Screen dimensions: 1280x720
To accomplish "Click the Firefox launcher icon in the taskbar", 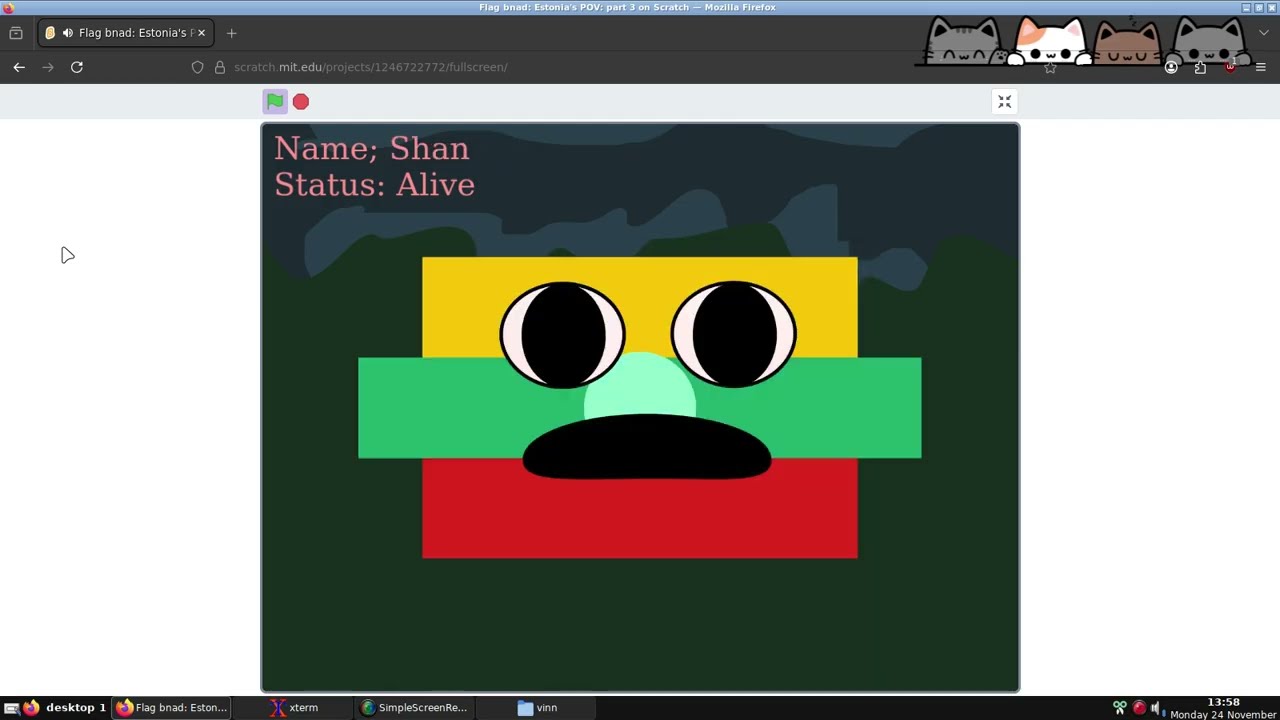I will (31, 707).
